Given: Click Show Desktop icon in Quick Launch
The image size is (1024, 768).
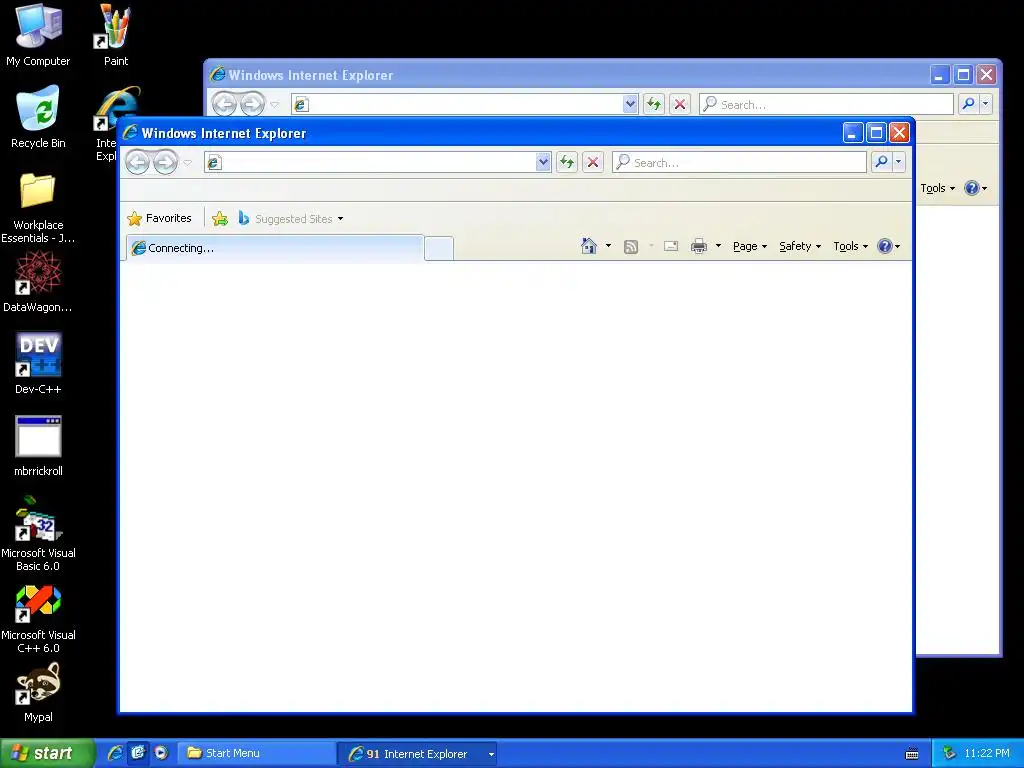Looking at the screenshot, I should point(138,752).
